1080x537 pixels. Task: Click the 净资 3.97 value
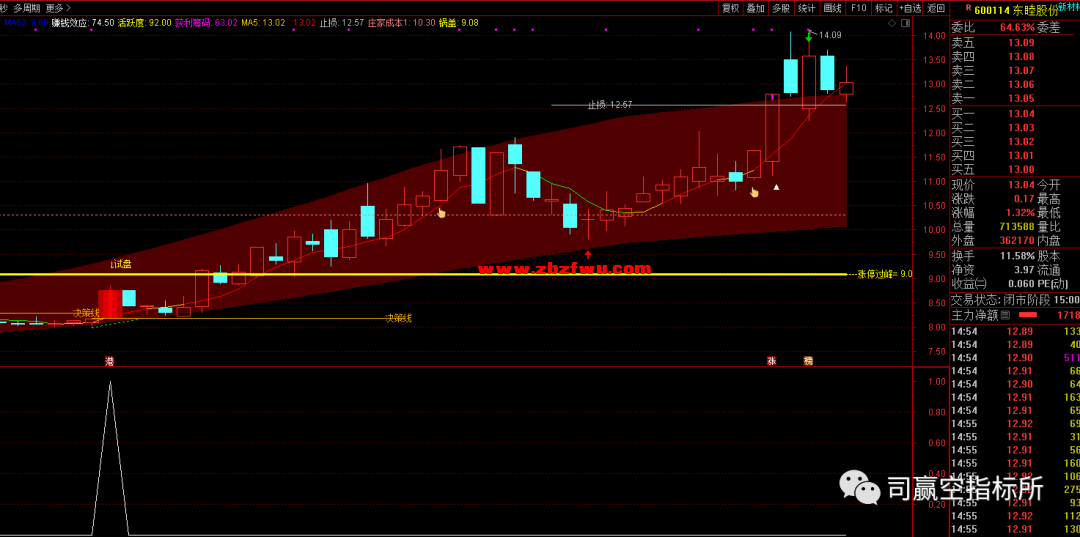coord(1024,270)
